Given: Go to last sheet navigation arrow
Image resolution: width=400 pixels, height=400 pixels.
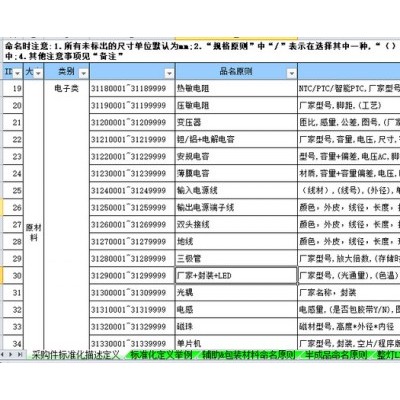Looking at the screenshot, I should (20, 355).
